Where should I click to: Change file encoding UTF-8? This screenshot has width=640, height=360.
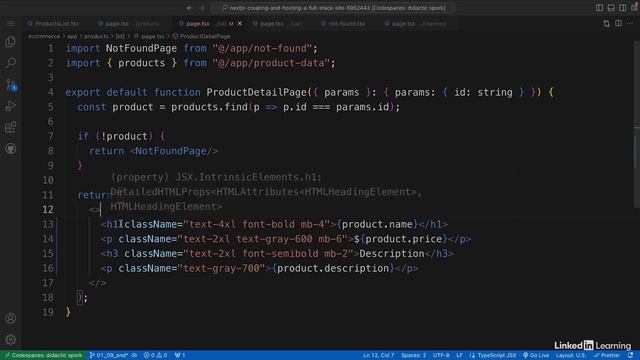coord(441,356)
